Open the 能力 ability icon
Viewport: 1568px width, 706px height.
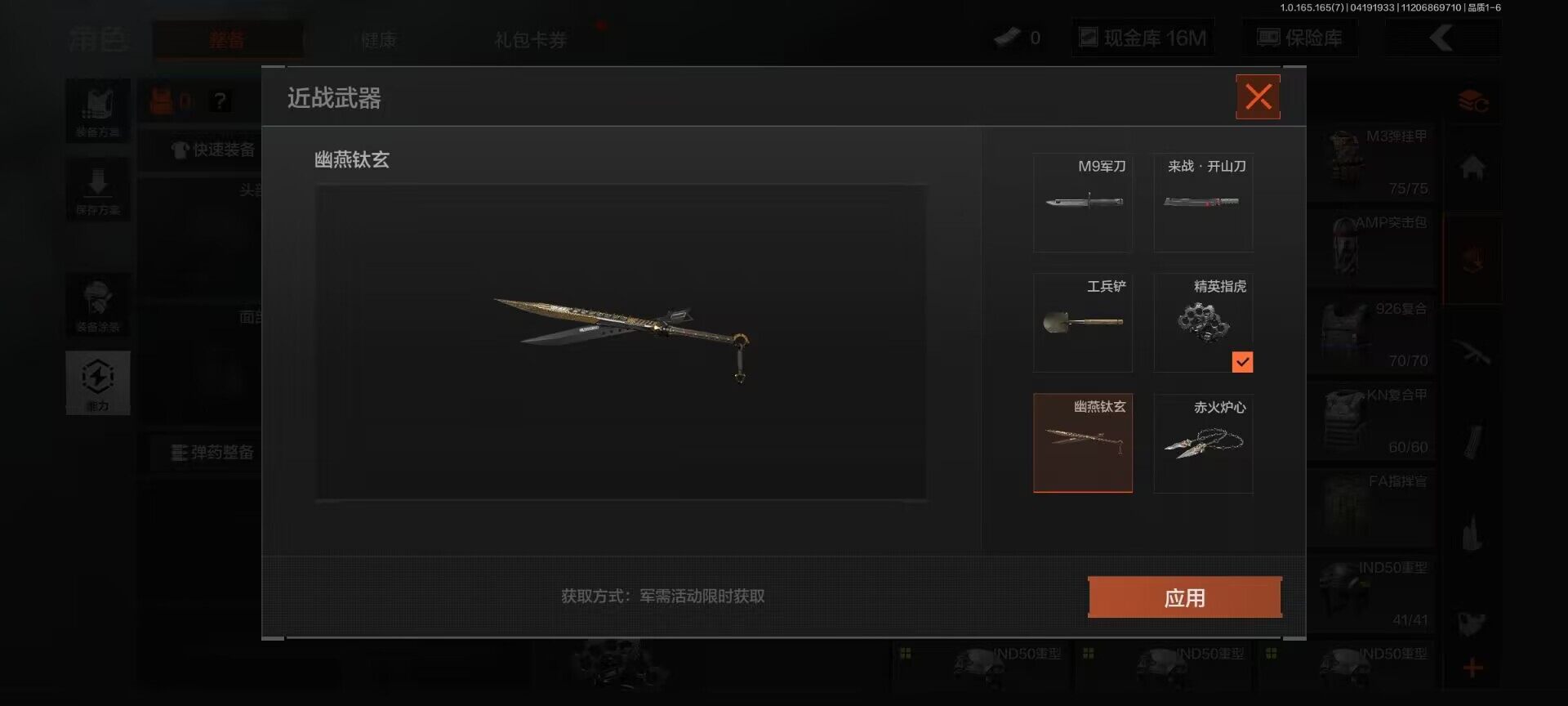[x=98, y=383]
